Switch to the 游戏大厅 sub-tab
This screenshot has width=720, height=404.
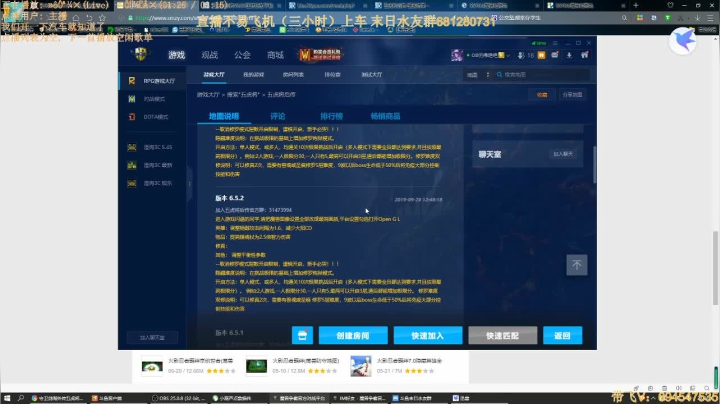click(214, 74)
